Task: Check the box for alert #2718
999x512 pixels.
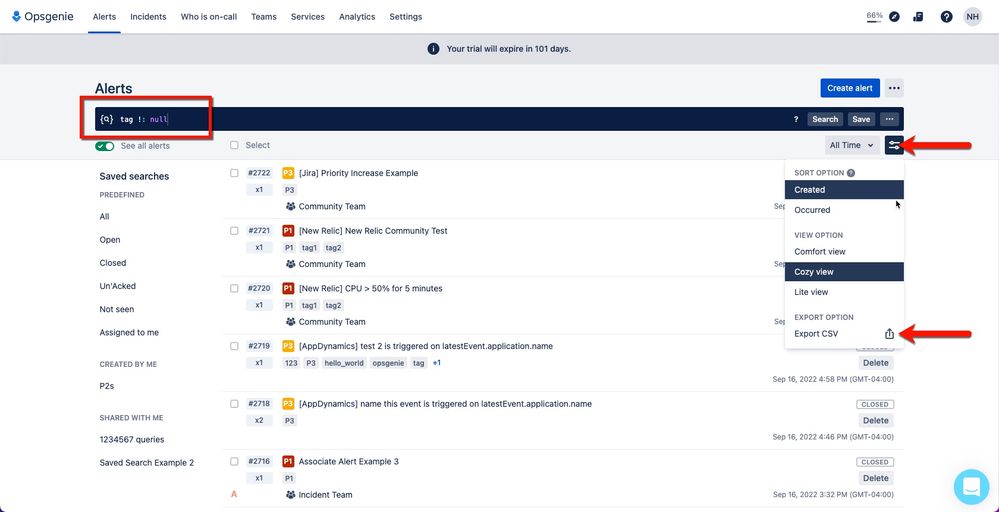Action: point(234,404)
